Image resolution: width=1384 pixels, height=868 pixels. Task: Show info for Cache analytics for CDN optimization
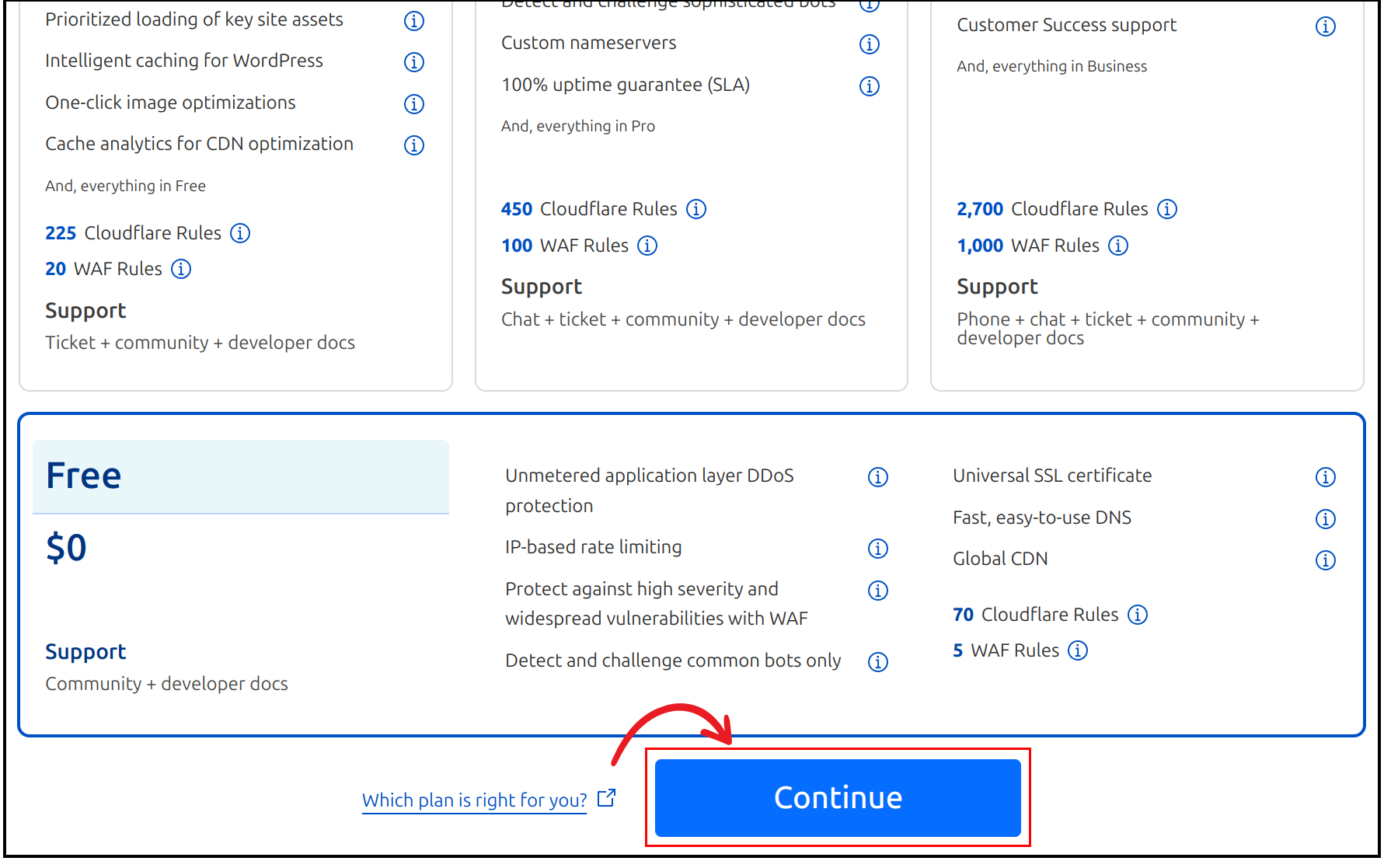pyautogui.click(x=414, y=145)
